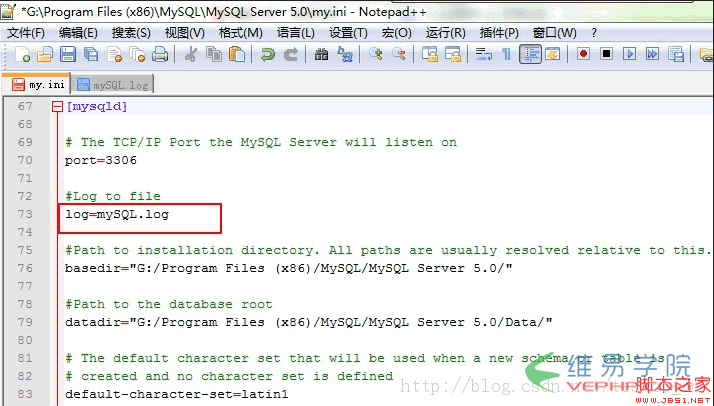This screenshot has width=714, height=406.
Task: Open the Replace dialog icon
Action: (345, 54)
